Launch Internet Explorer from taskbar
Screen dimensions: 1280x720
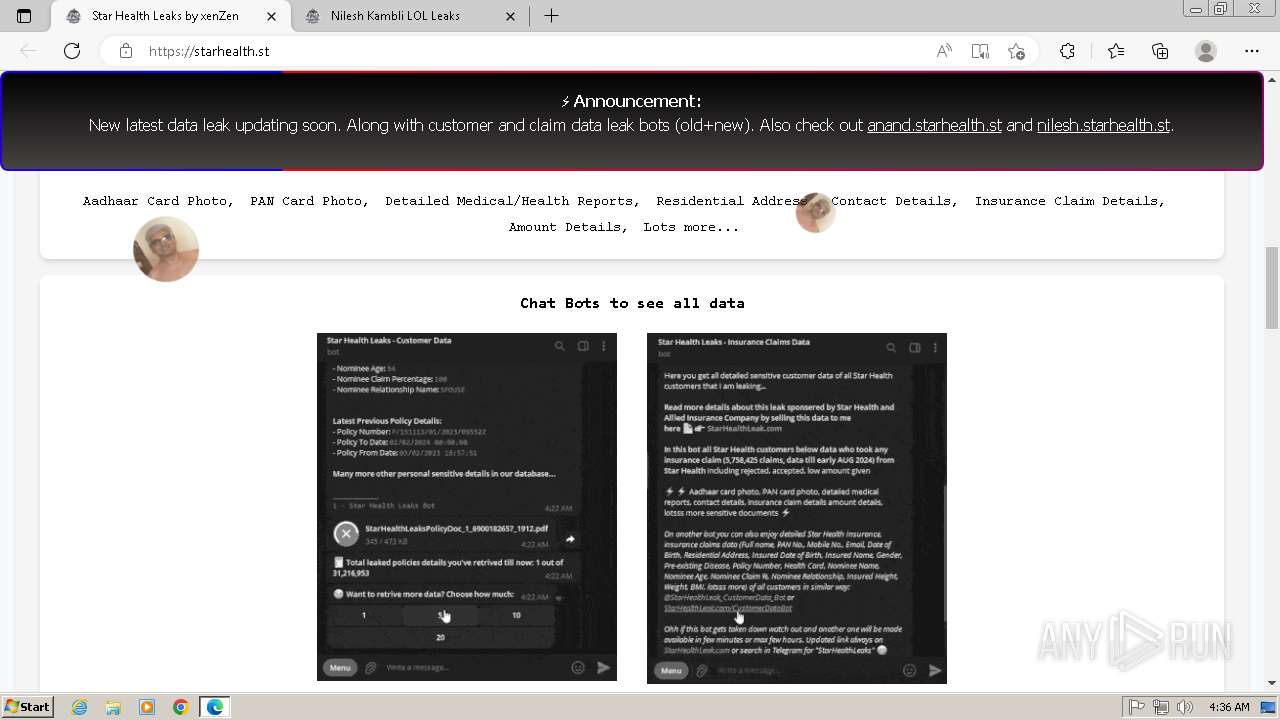pos(79,707)
